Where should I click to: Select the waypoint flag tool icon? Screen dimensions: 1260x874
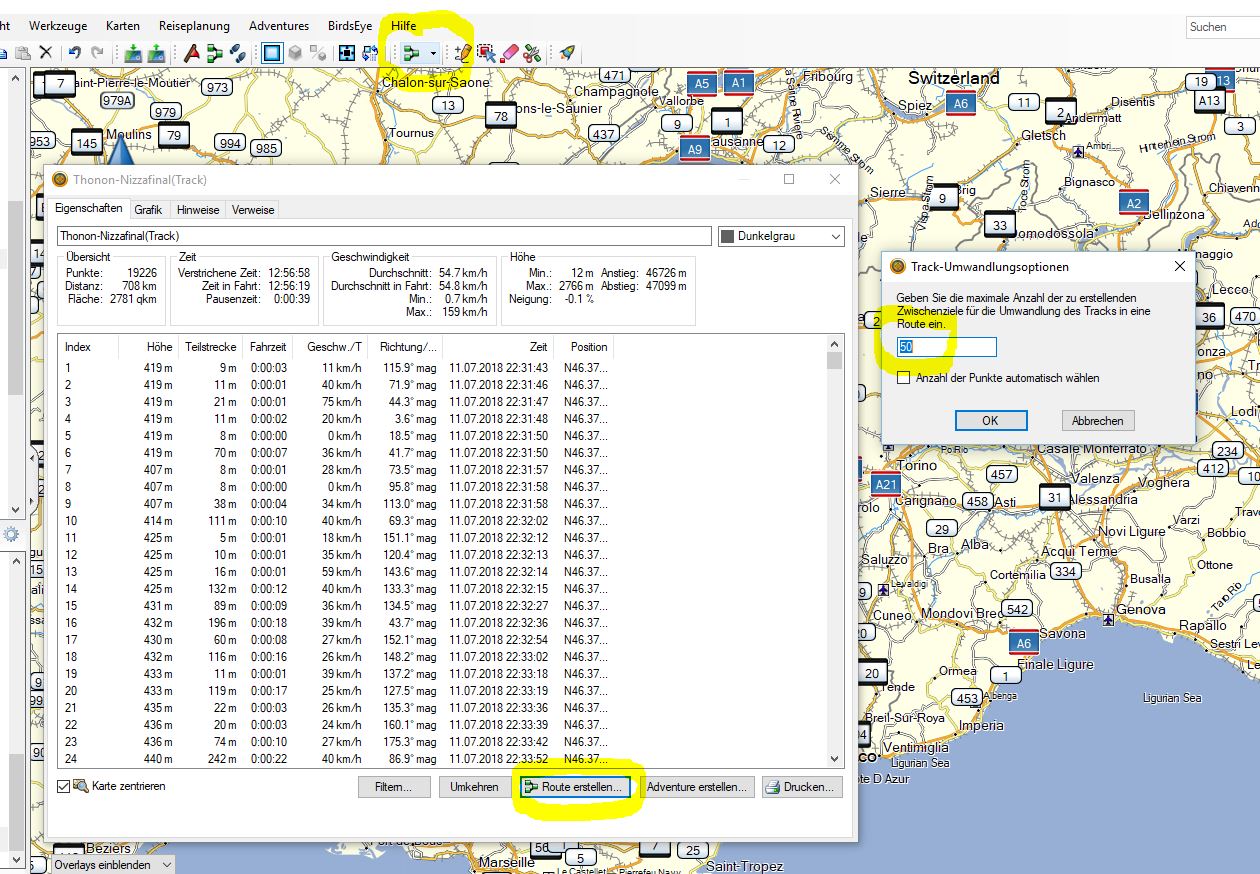pyautogui.click(x=191, y=53)
